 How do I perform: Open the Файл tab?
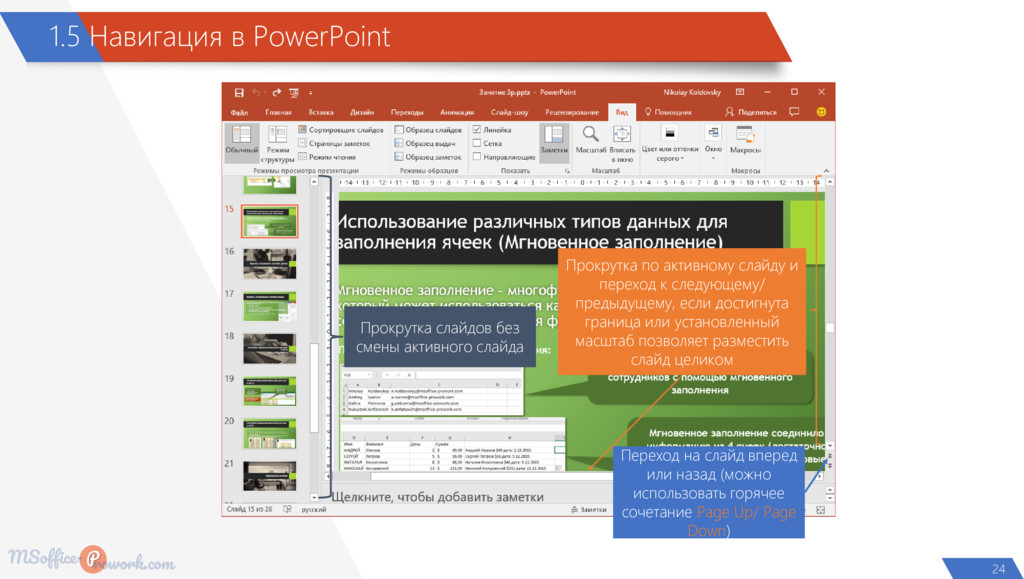point(239,112)
